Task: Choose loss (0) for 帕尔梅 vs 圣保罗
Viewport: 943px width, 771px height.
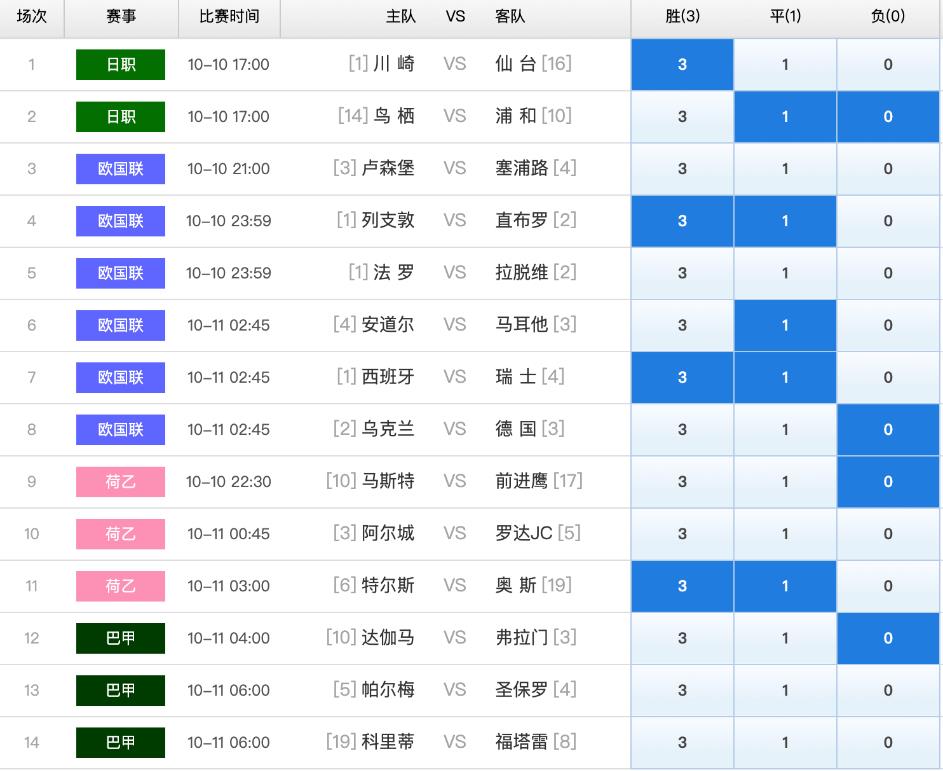Action: tap(888, 690)
